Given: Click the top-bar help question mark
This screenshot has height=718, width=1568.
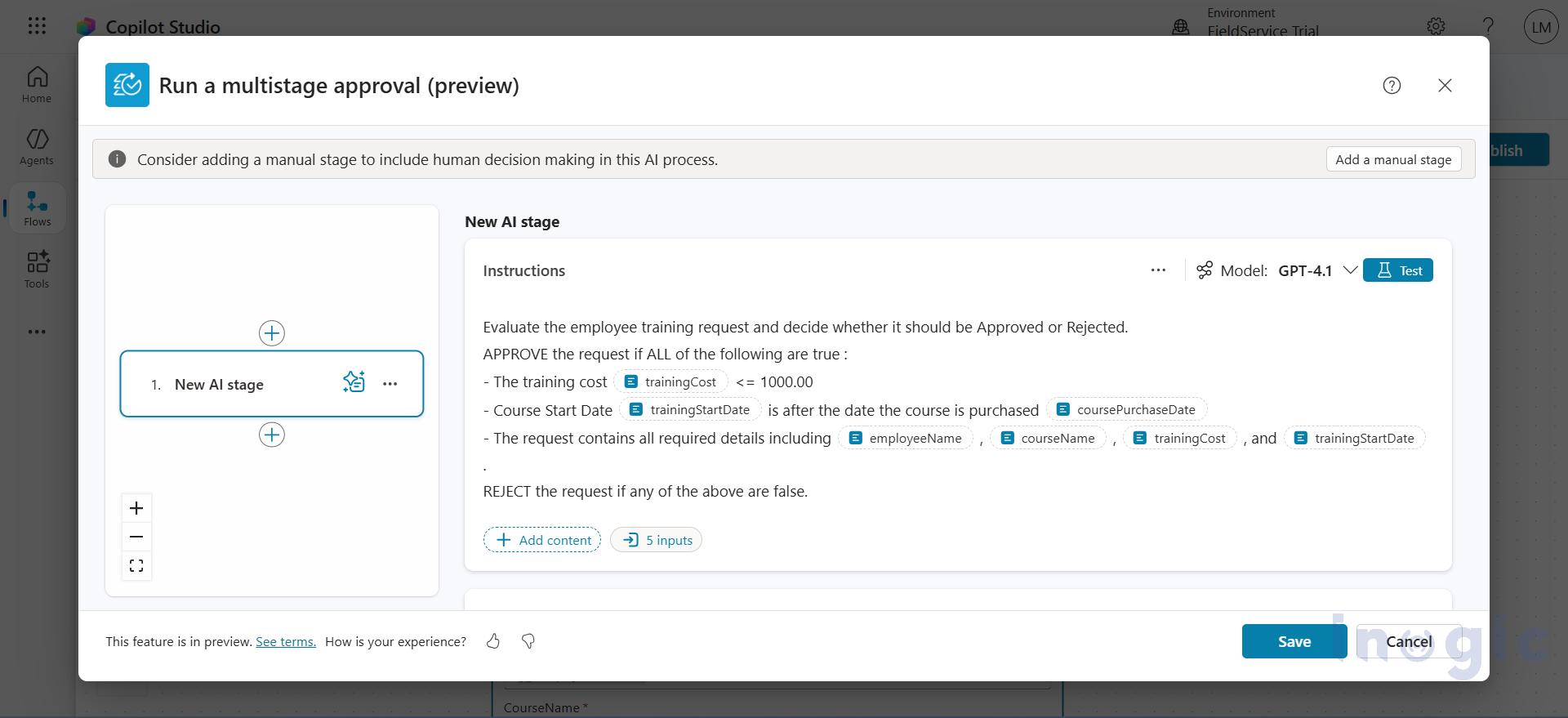Looking at the screenshot, I should coord(1488,26).
